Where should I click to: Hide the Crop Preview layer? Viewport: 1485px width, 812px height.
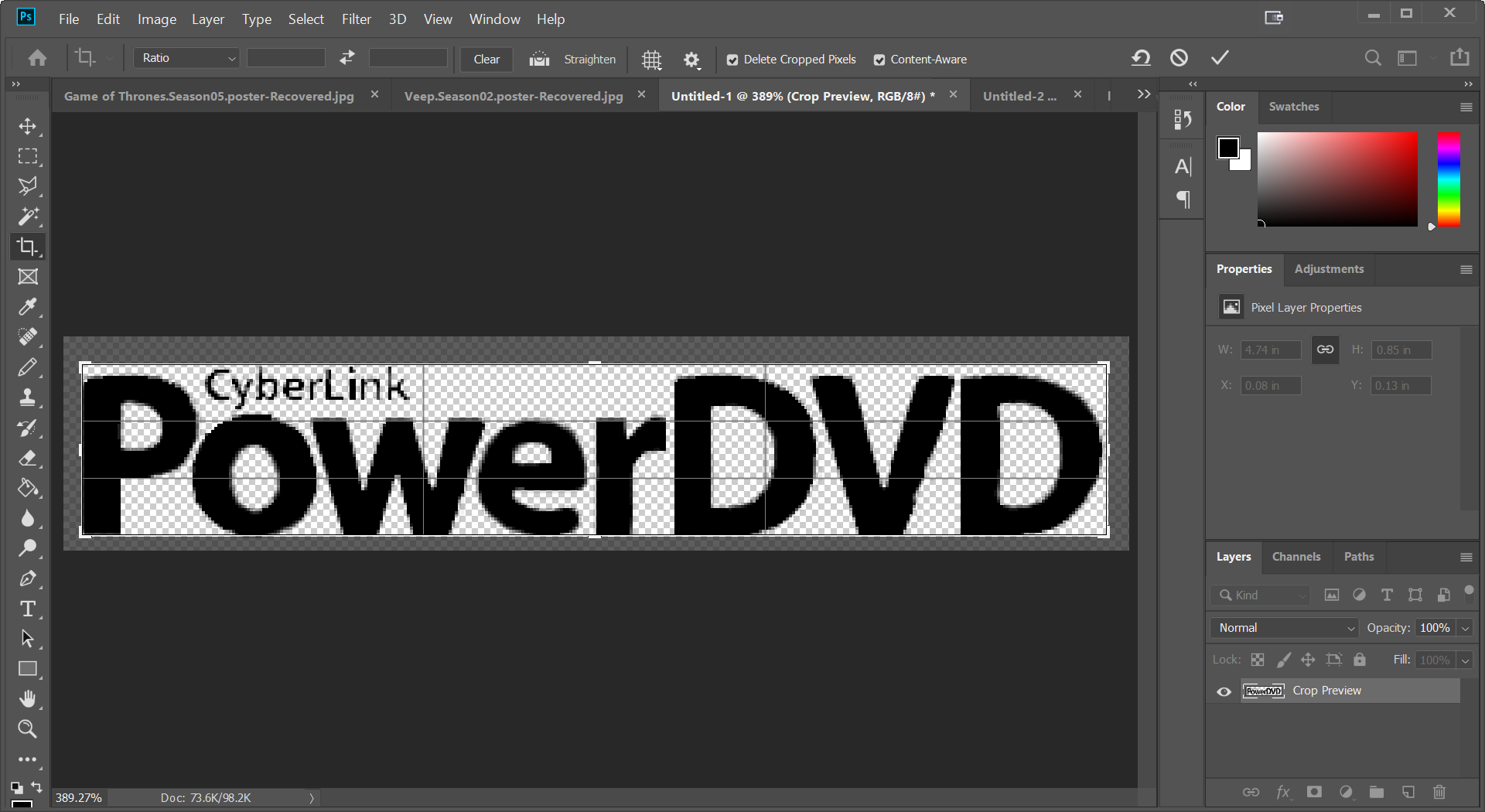[x=1224, y=691]
